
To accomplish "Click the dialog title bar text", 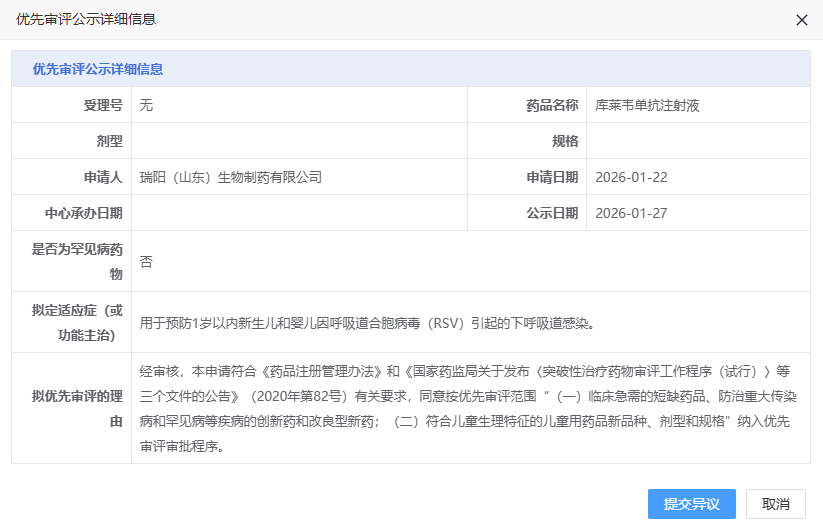I will click(86, 19).
